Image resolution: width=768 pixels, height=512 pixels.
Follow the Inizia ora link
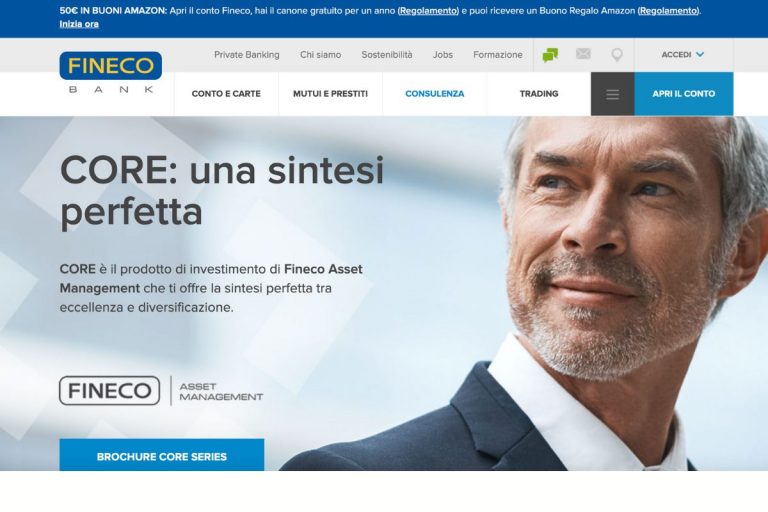(x=79, y=24)
